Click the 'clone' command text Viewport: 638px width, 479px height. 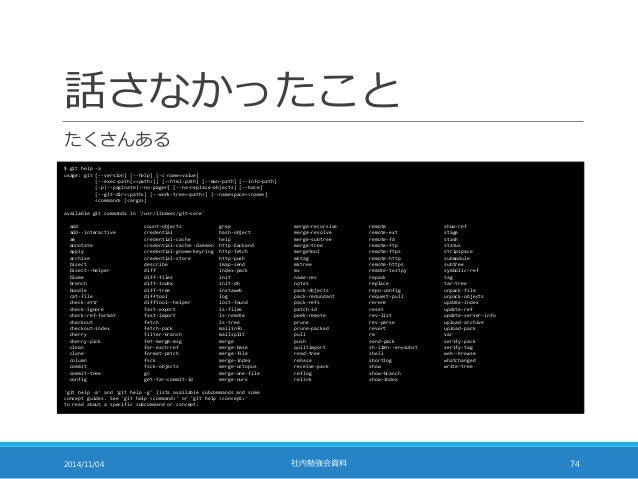pos(76,354)
